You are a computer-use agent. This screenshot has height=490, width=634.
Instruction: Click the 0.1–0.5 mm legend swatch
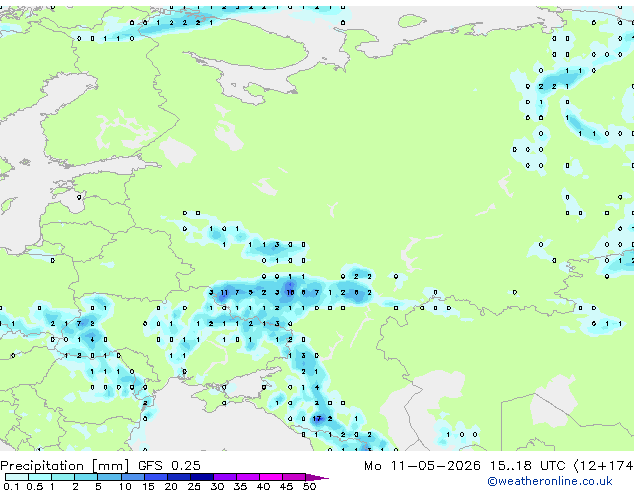pyautogui.click(x=17, y=477)
